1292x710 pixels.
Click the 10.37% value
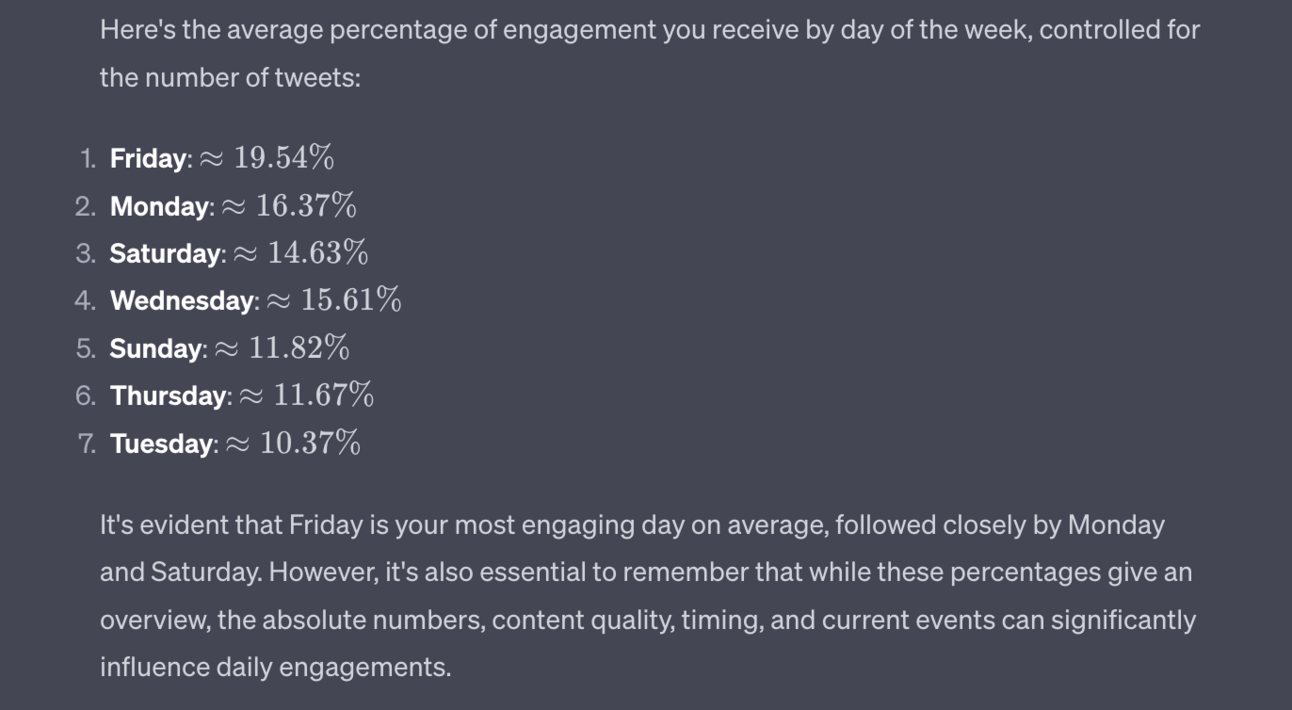point(310,444)
